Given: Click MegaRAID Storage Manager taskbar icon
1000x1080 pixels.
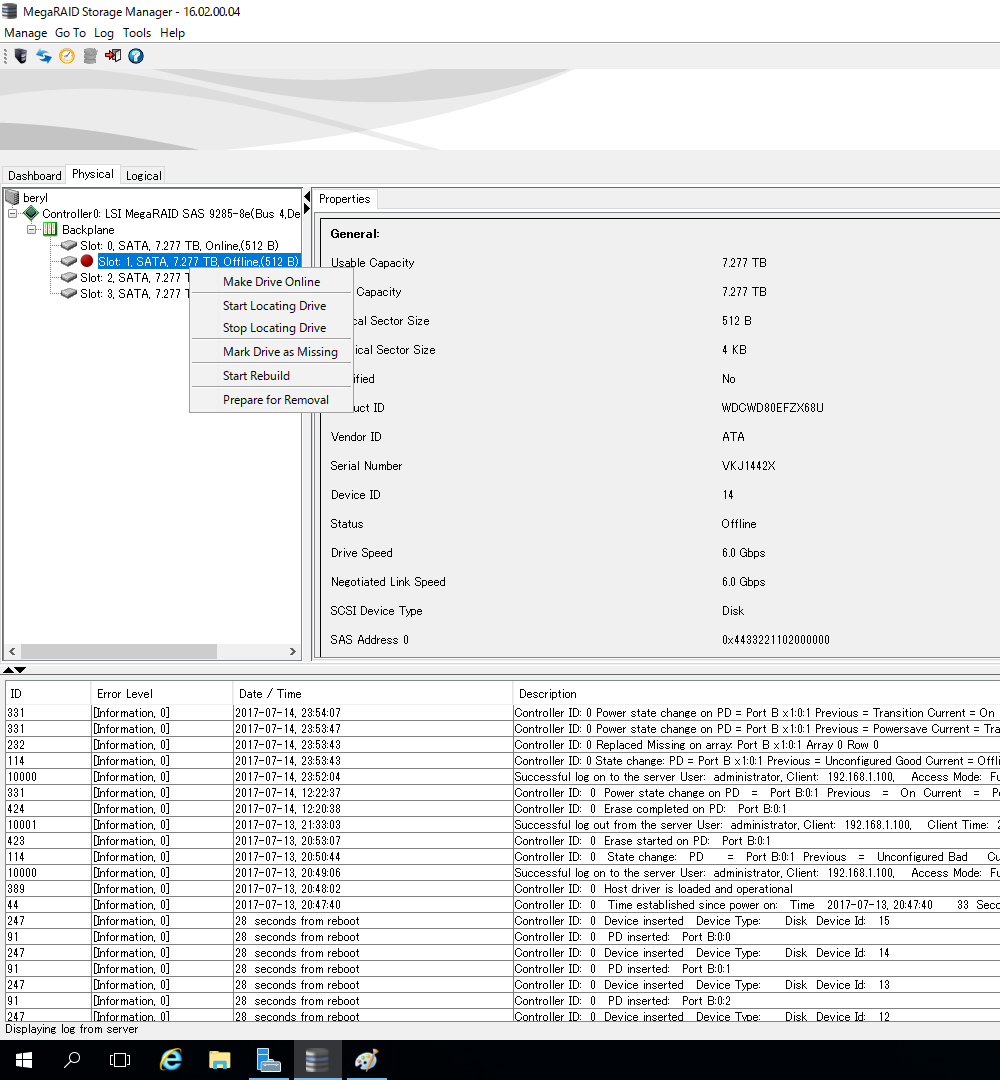Looking at the screenshot, I should [x=317, y=1060].
